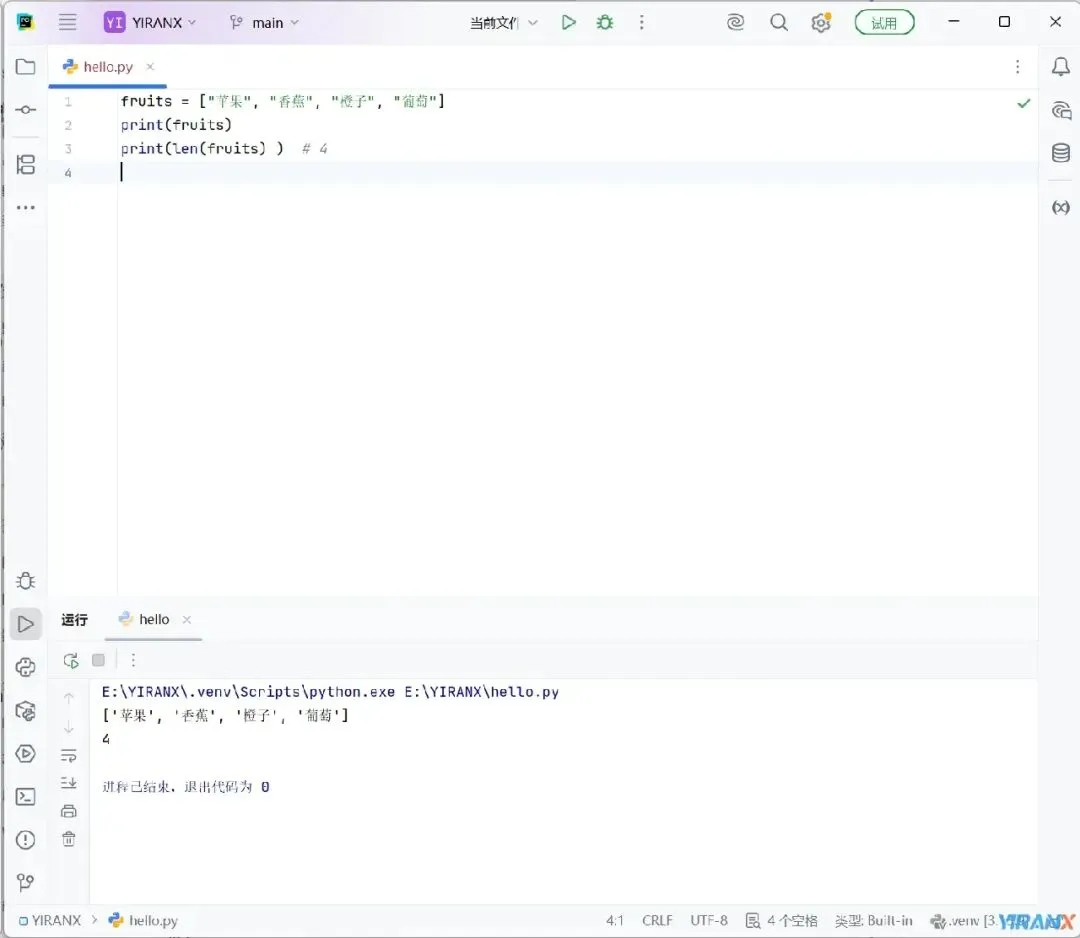The image size is (1080, 938).
Task: Jump up the stack trace arrow
Action: click(x=69, y=699)
